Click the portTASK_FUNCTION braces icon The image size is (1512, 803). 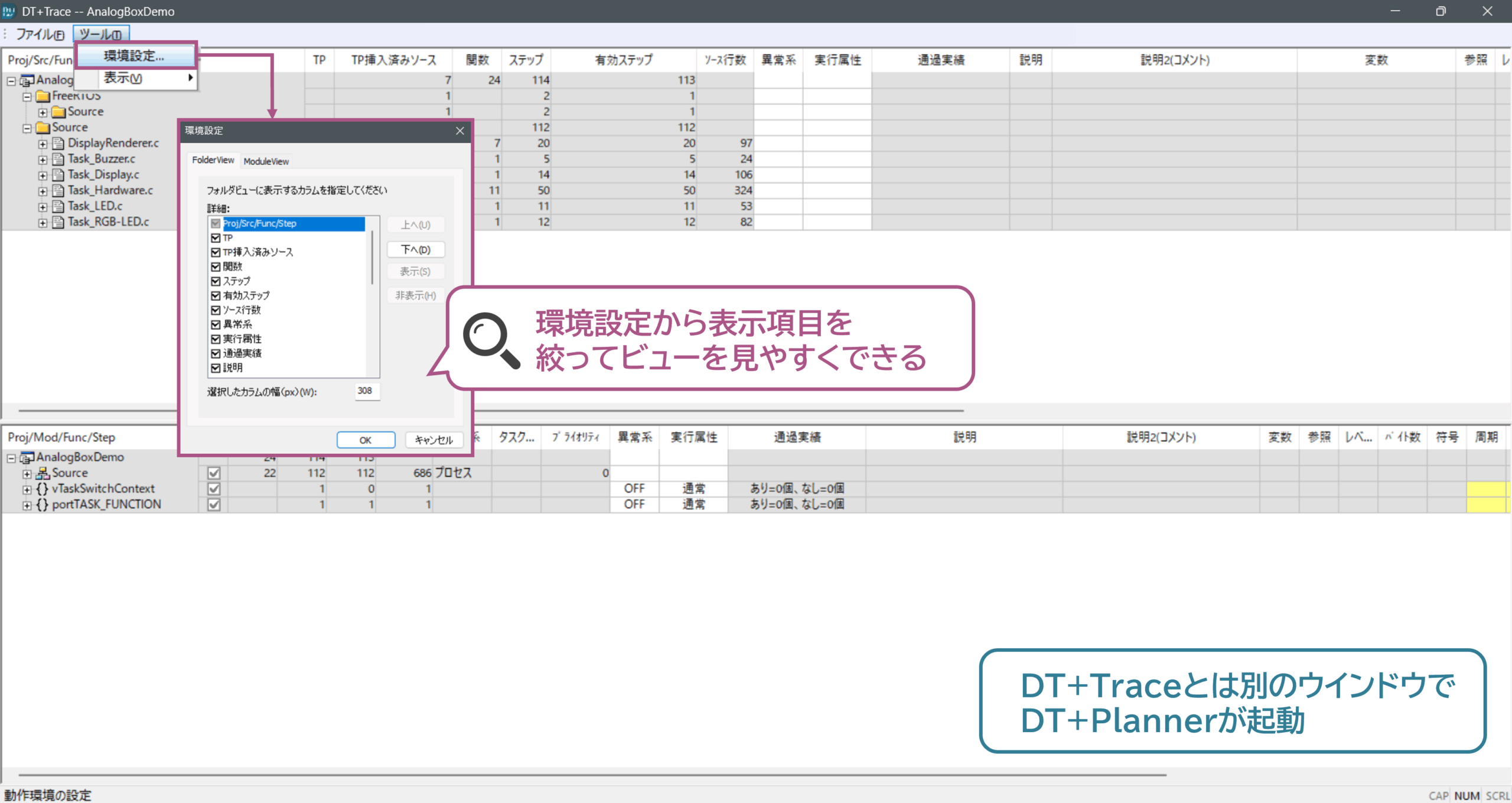[42, 505]
